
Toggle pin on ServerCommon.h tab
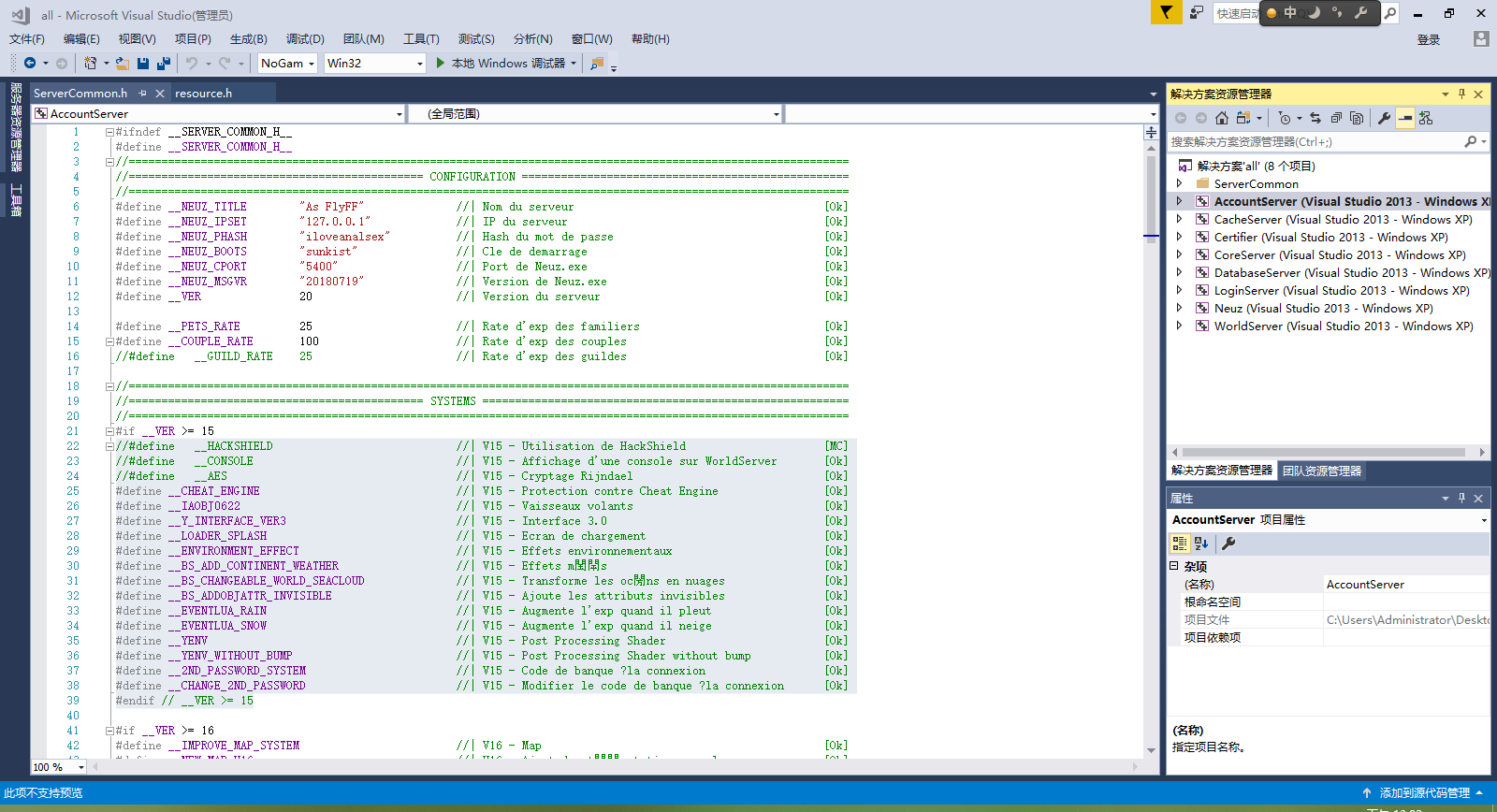tap(142, 94)
